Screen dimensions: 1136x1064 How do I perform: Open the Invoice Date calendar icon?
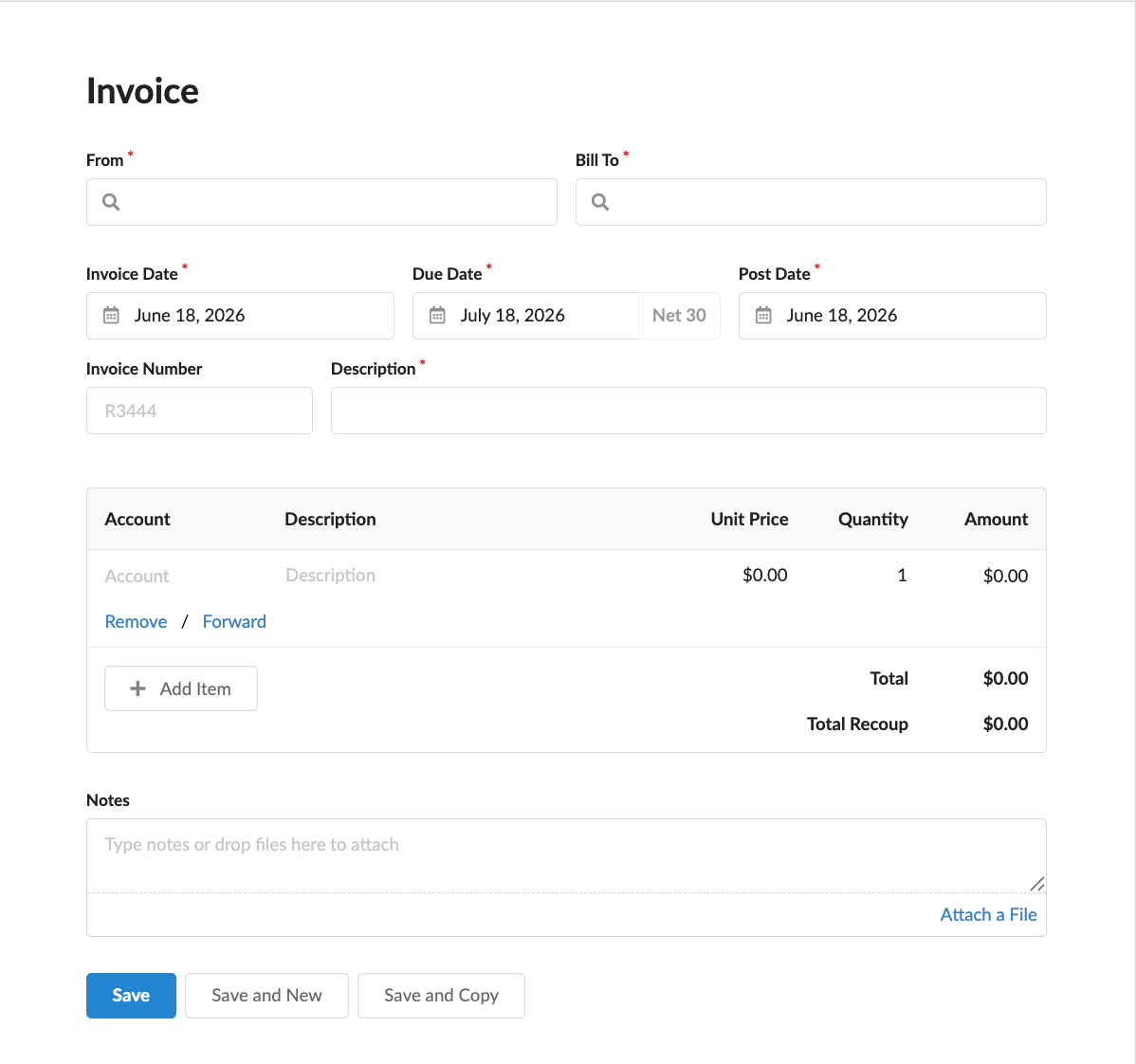[x=111, y=315]
